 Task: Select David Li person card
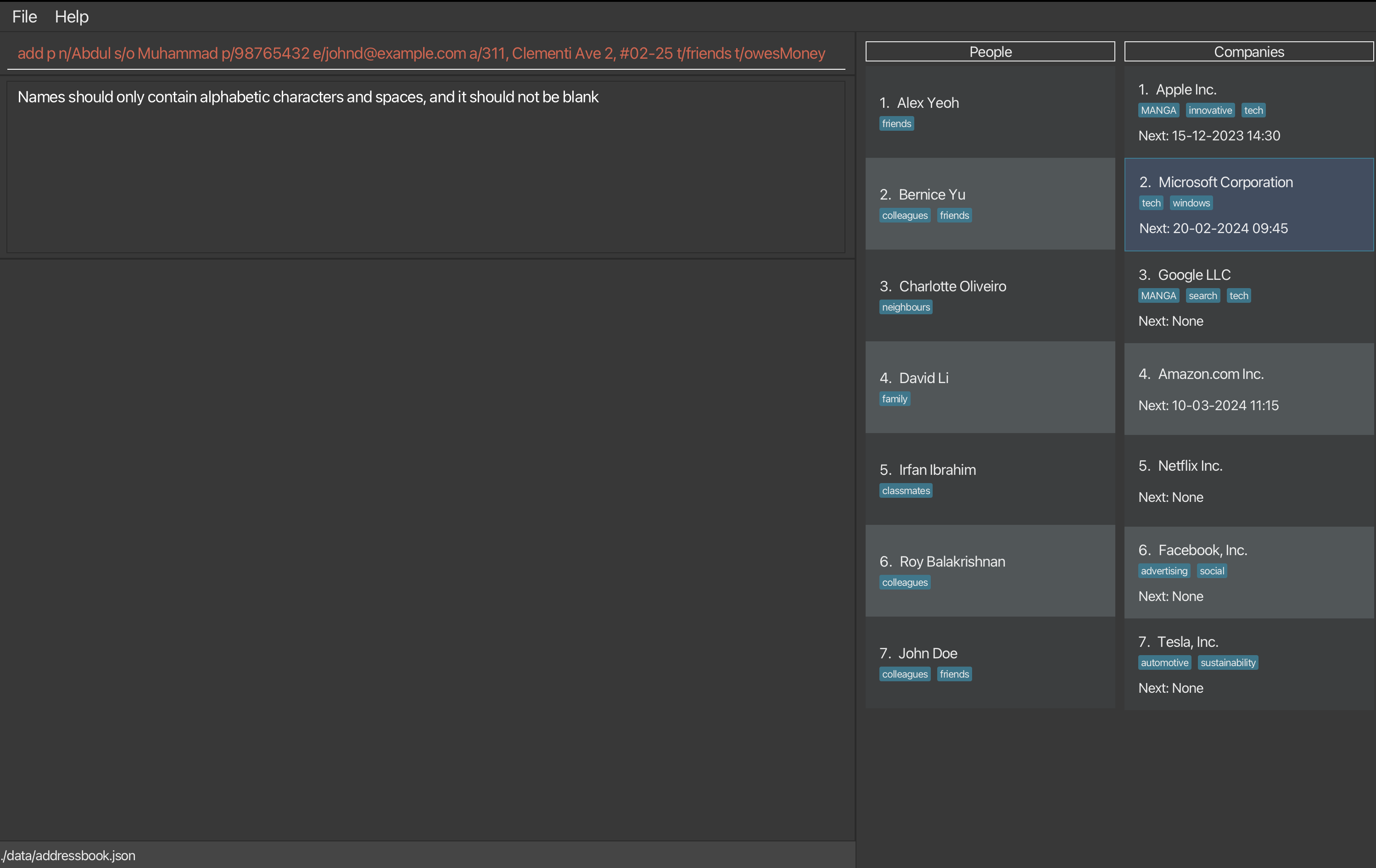point(990,387)
